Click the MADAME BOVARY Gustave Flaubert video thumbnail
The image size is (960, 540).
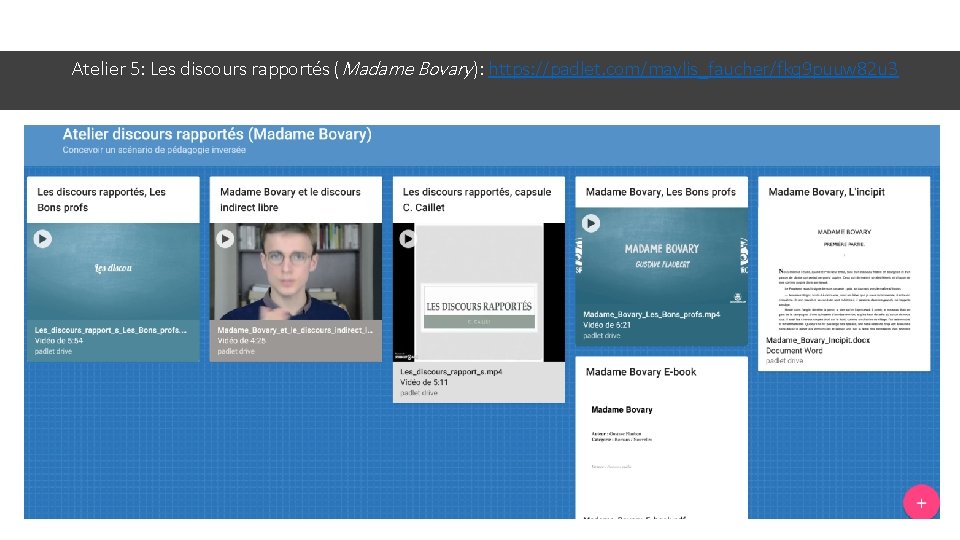click(x=661, y=257)
